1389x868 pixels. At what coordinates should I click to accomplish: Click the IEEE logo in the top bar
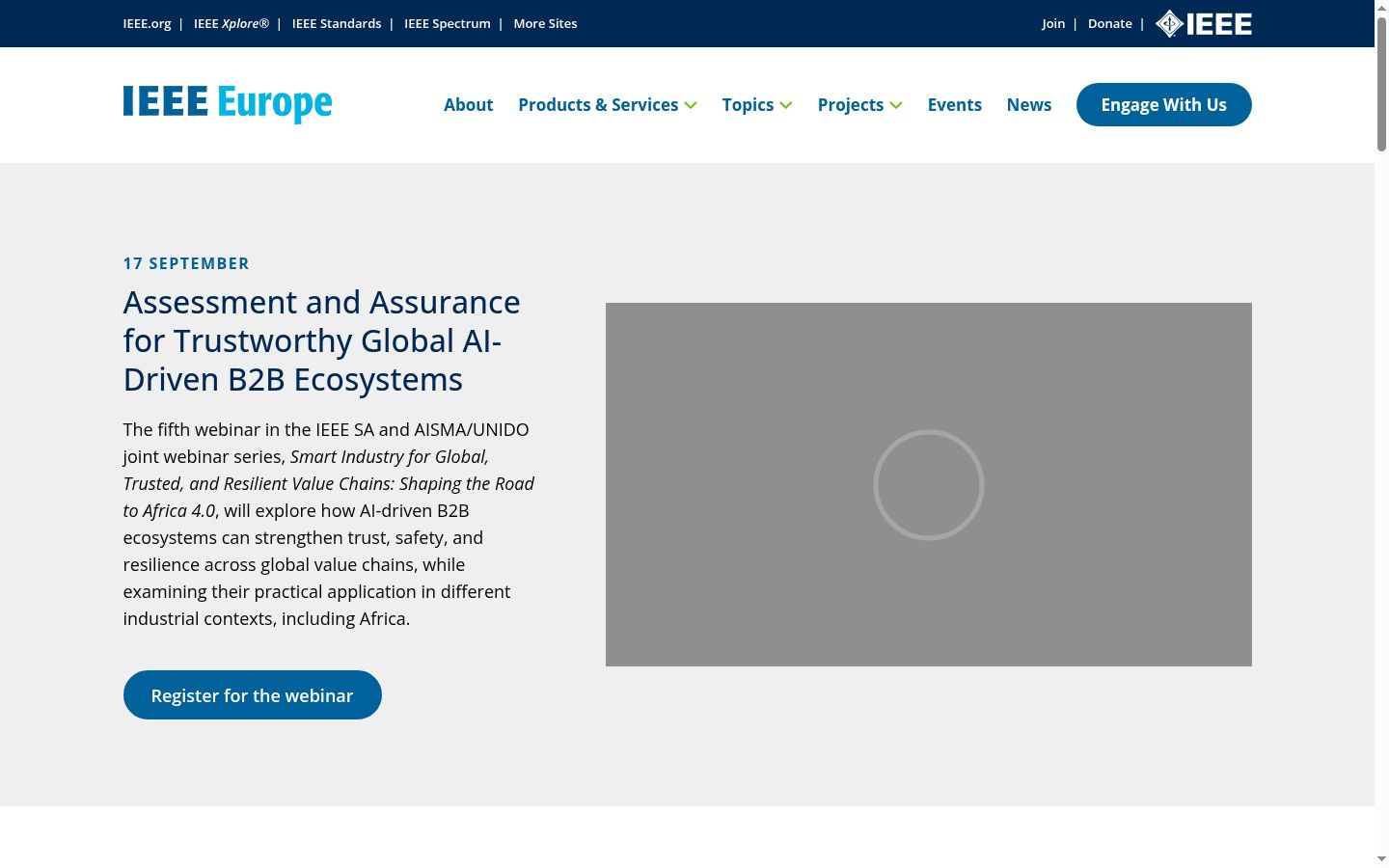click(x=1203, y=23)
